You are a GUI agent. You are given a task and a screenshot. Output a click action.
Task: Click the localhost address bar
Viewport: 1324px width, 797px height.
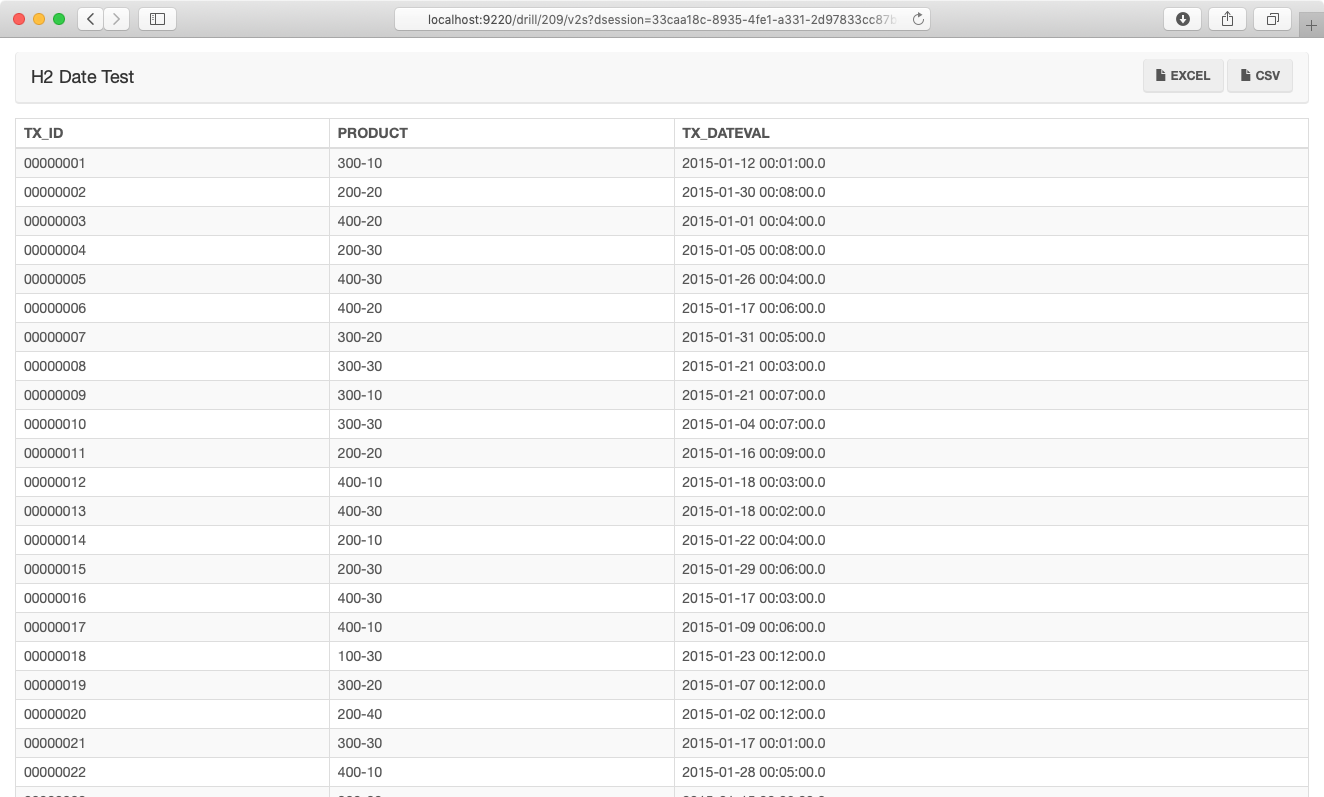click(662, 19)
